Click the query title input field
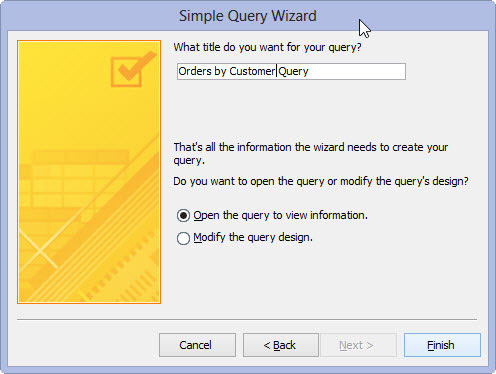This screenshot has width=496, height=374. point(291,71)
